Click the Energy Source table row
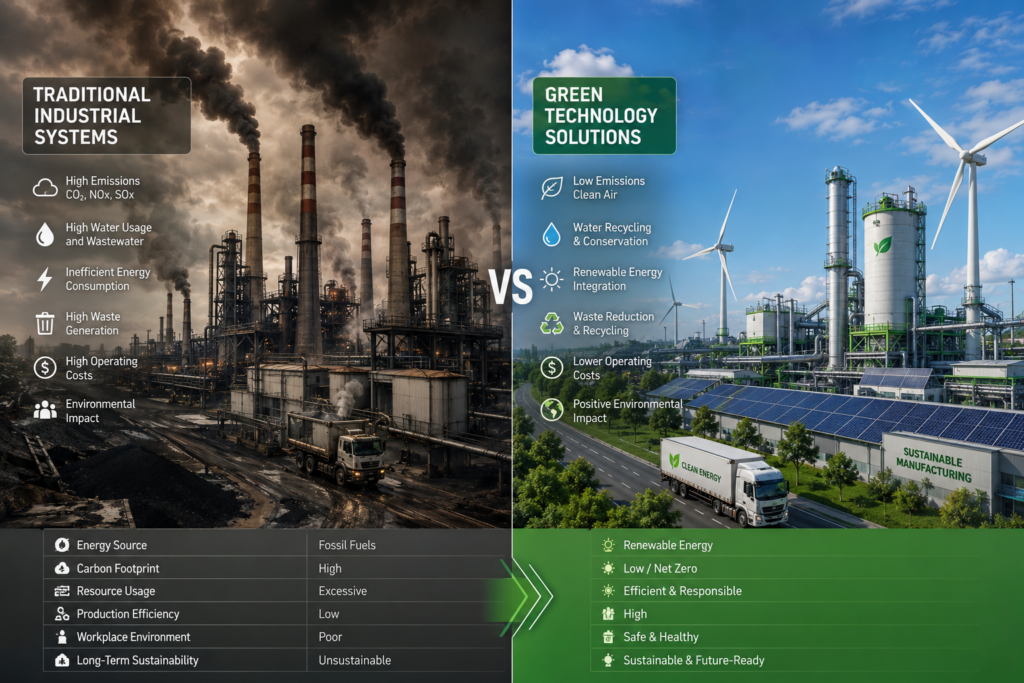1024x683 pixels. tap(278, 545)
